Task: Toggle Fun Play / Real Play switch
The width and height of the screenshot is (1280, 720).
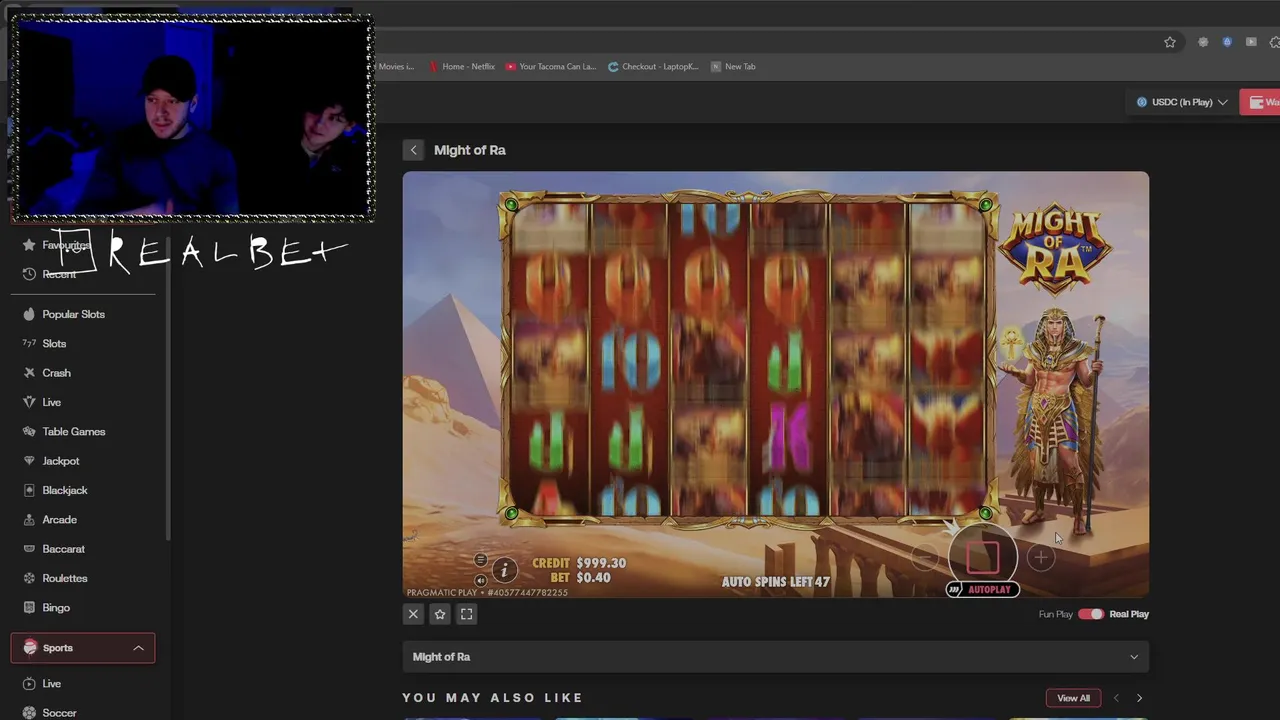Action: 1090,614
